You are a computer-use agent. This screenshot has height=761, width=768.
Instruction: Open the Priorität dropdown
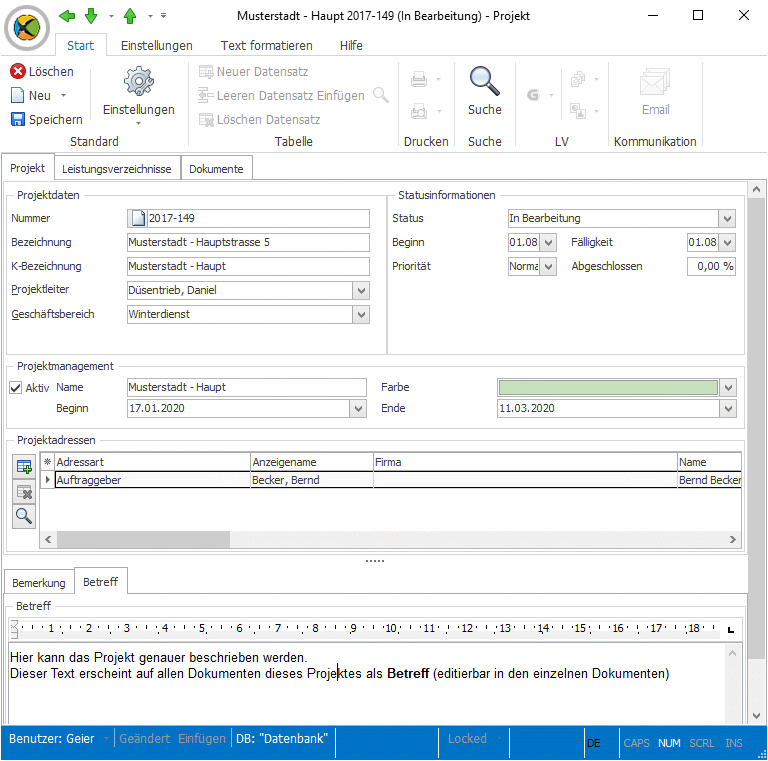pos(548,266)
